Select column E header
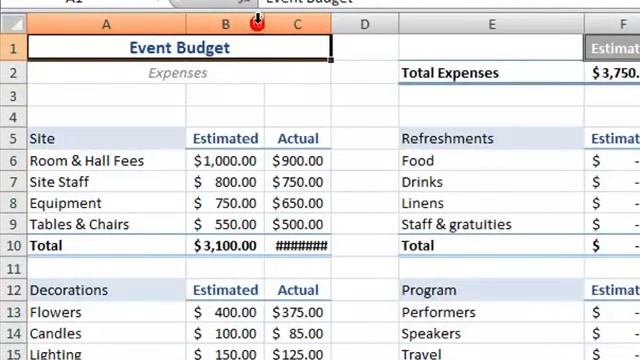This screenshot has height=360, width=640. click(492, 24)
